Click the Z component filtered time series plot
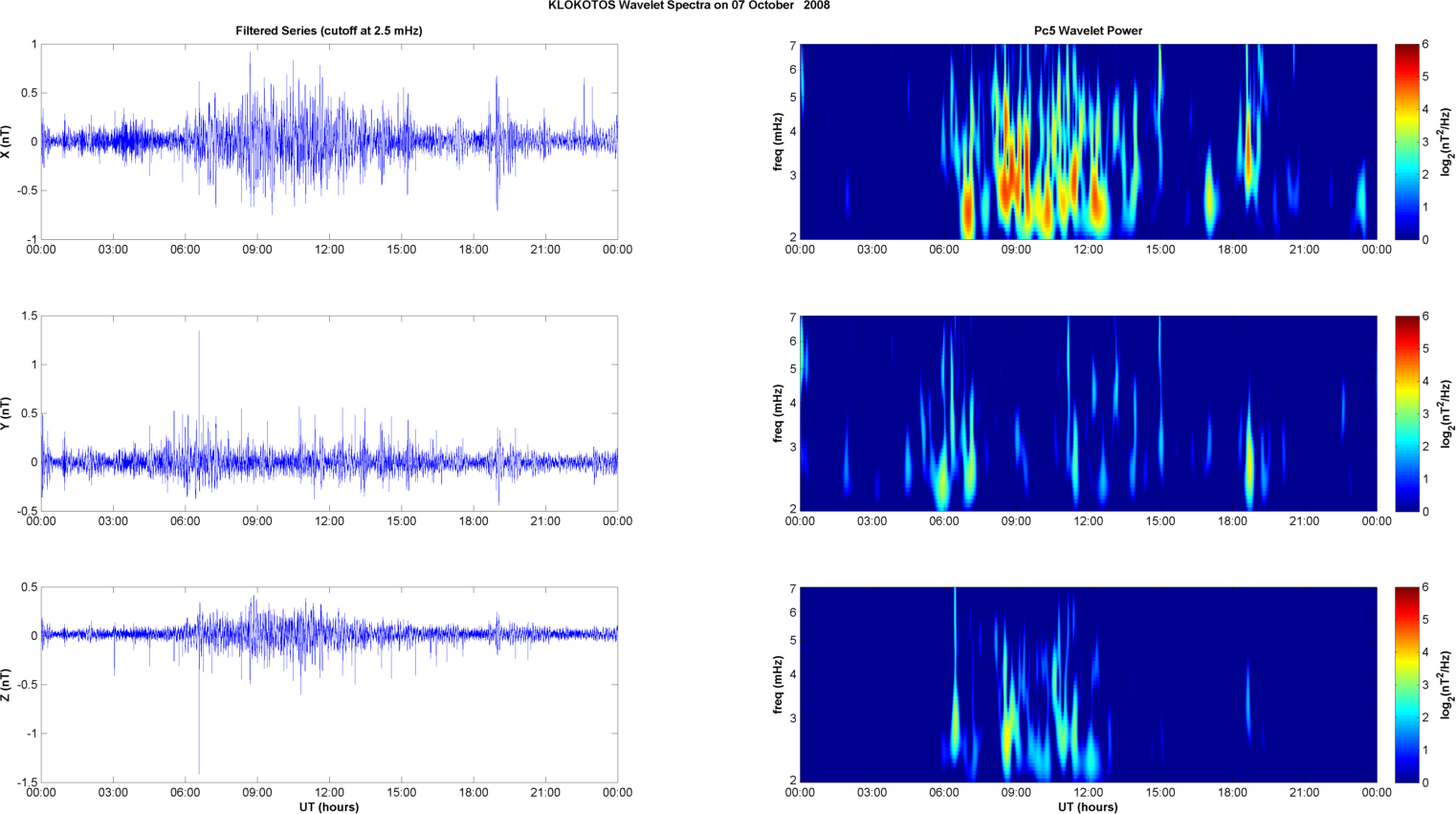This screenshot has width=1456, height=814. point(329,685)
